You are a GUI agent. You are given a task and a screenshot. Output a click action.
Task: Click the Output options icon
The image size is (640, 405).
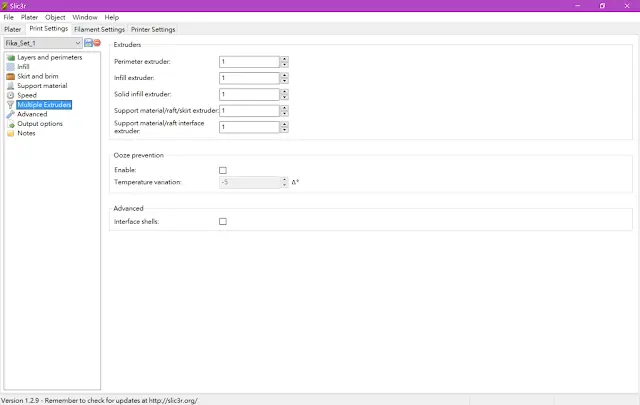click(11, 124)
